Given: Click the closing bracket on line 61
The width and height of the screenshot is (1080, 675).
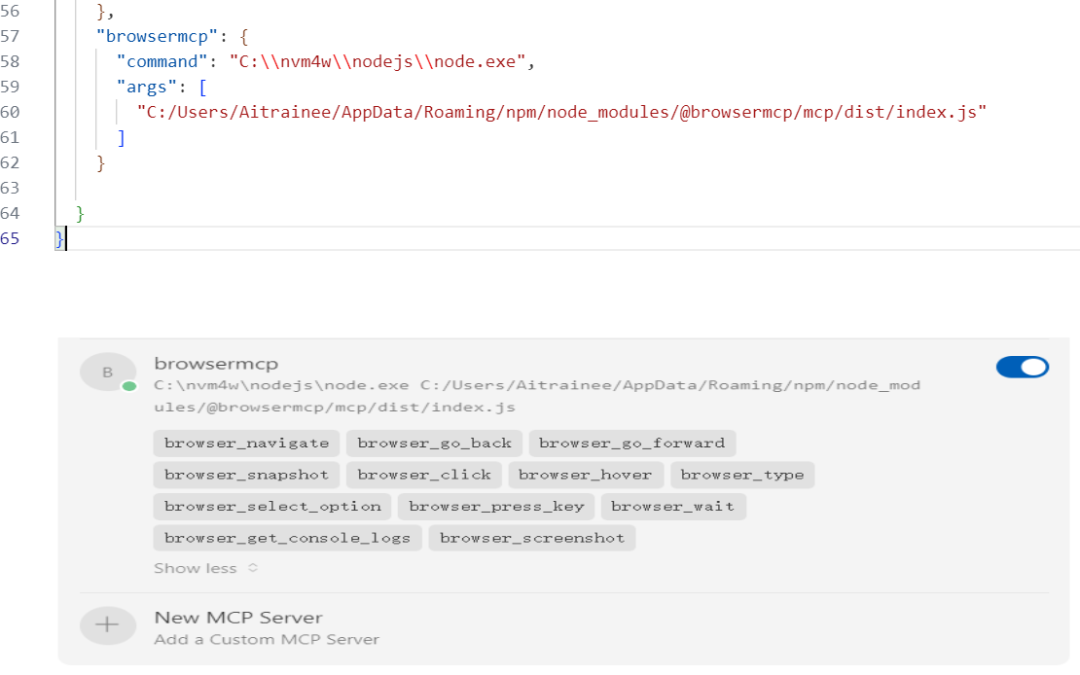Looking at the screenshot, I should pyautogui.click(x=121, y=138).
